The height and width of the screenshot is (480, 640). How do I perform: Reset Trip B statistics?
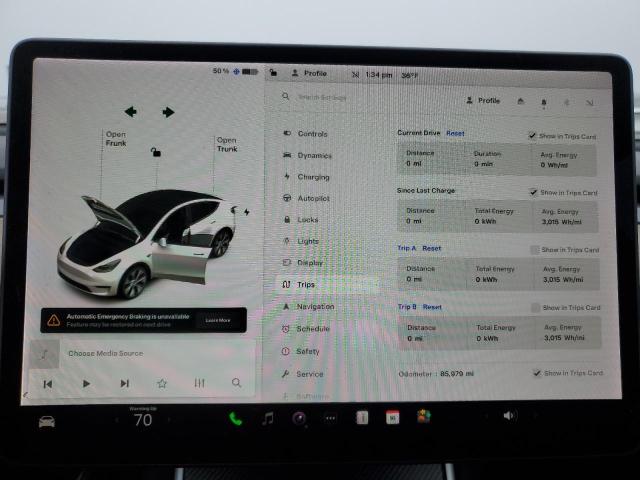pyautogui.click(x=432, y=307)
